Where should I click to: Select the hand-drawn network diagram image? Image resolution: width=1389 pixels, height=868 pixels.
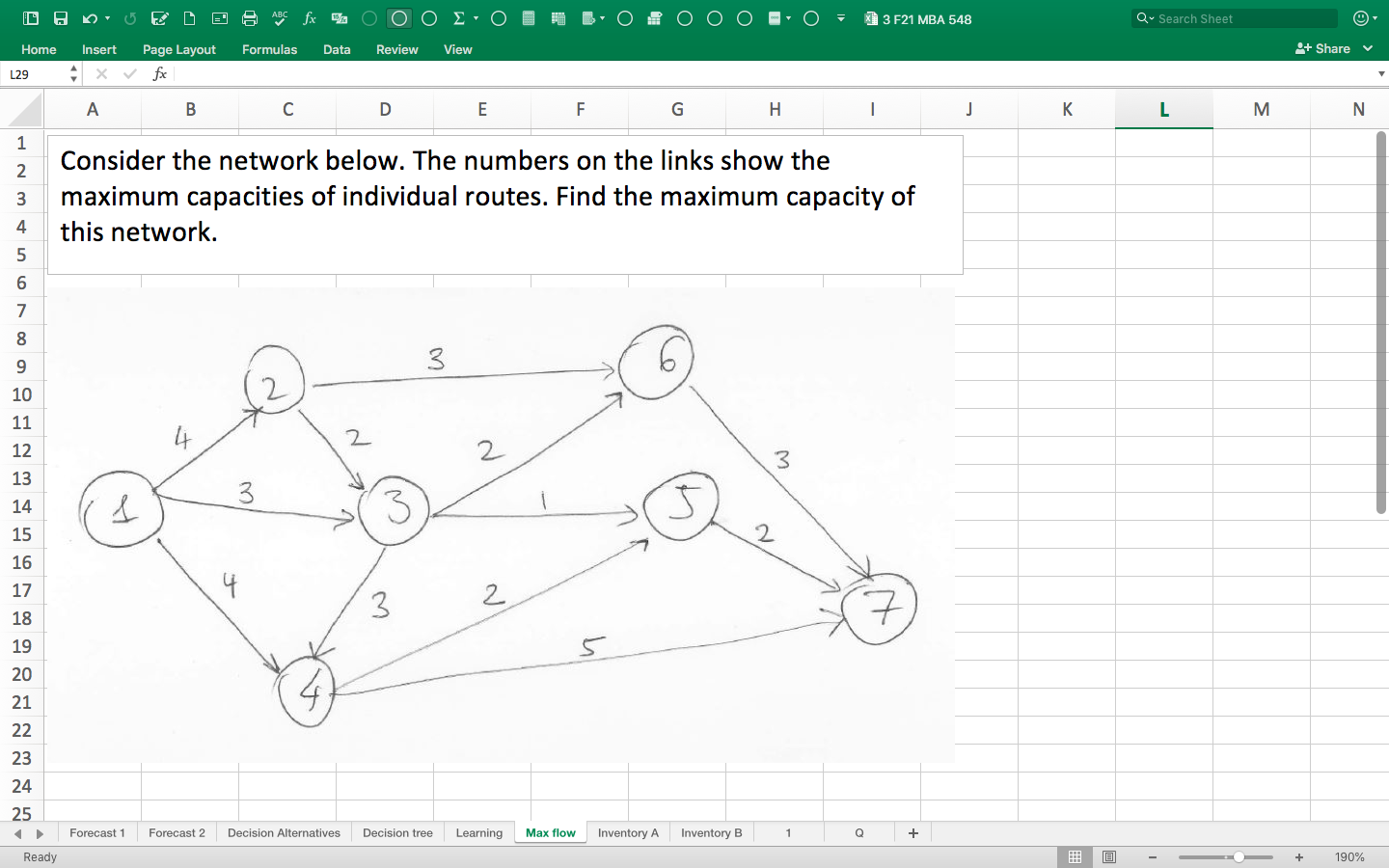tap(501, 525)
